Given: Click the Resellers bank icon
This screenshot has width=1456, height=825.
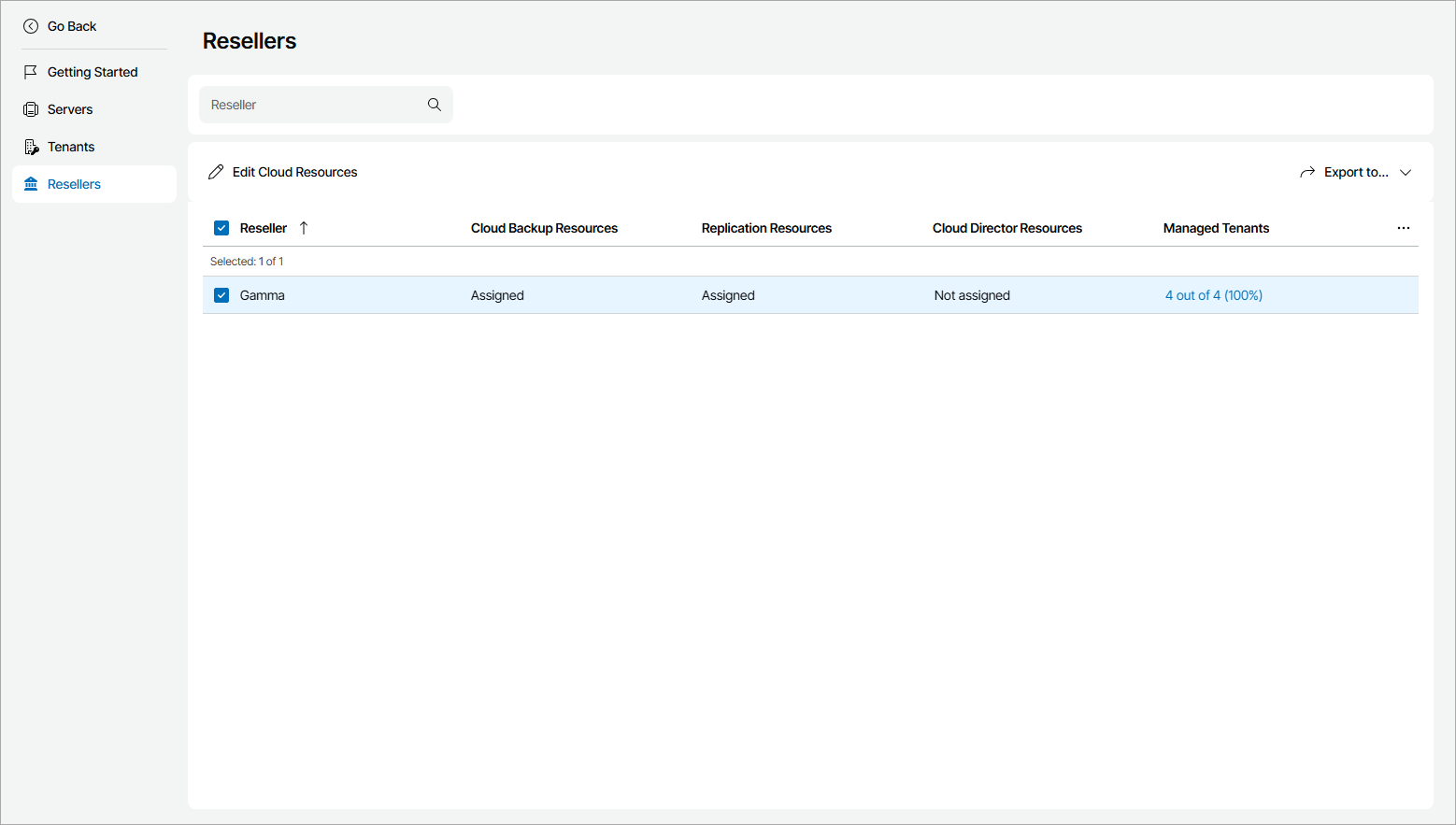Looking at the screenshot, I should pos(31,184).
